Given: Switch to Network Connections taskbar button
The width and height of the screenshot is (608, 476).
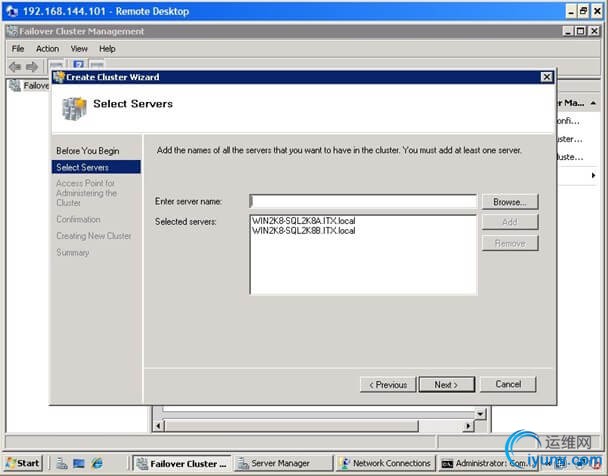Looking at the screenshot, I should click(x=386, y=463).
